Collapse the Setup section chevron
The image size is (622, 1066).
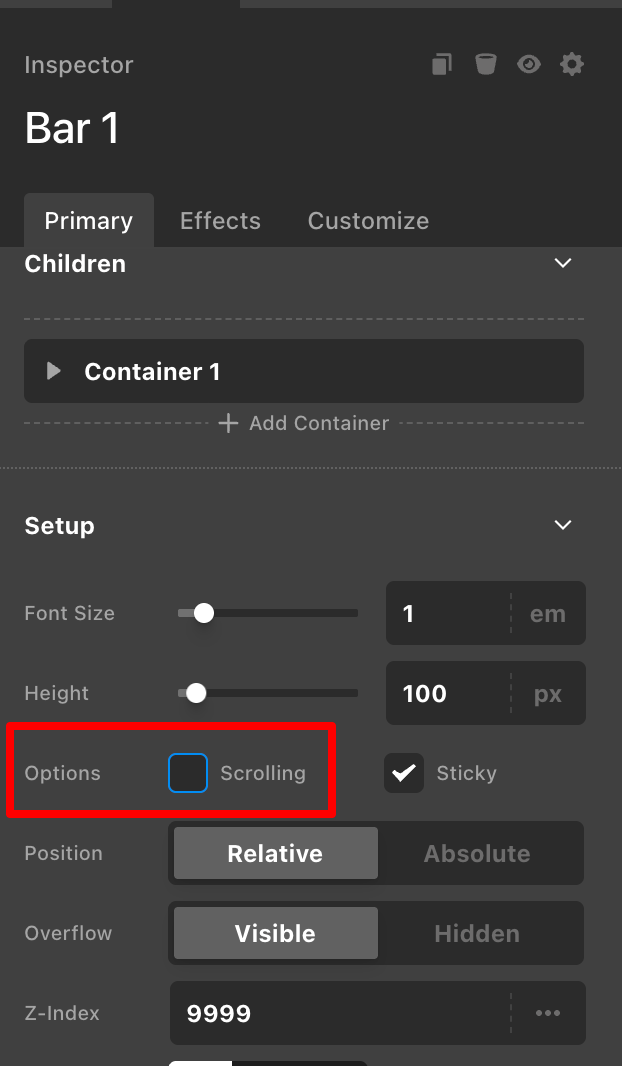pos(563,525)
